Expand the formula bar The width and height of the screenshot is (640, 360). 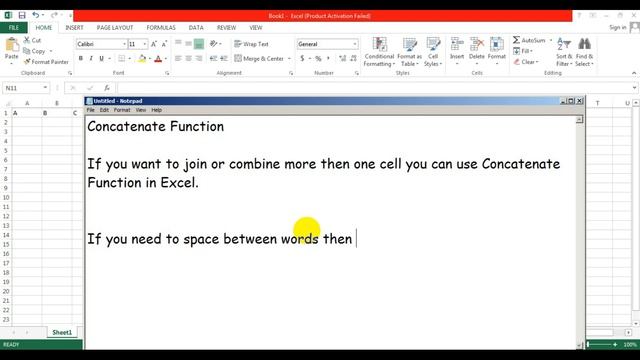point(634,88)
